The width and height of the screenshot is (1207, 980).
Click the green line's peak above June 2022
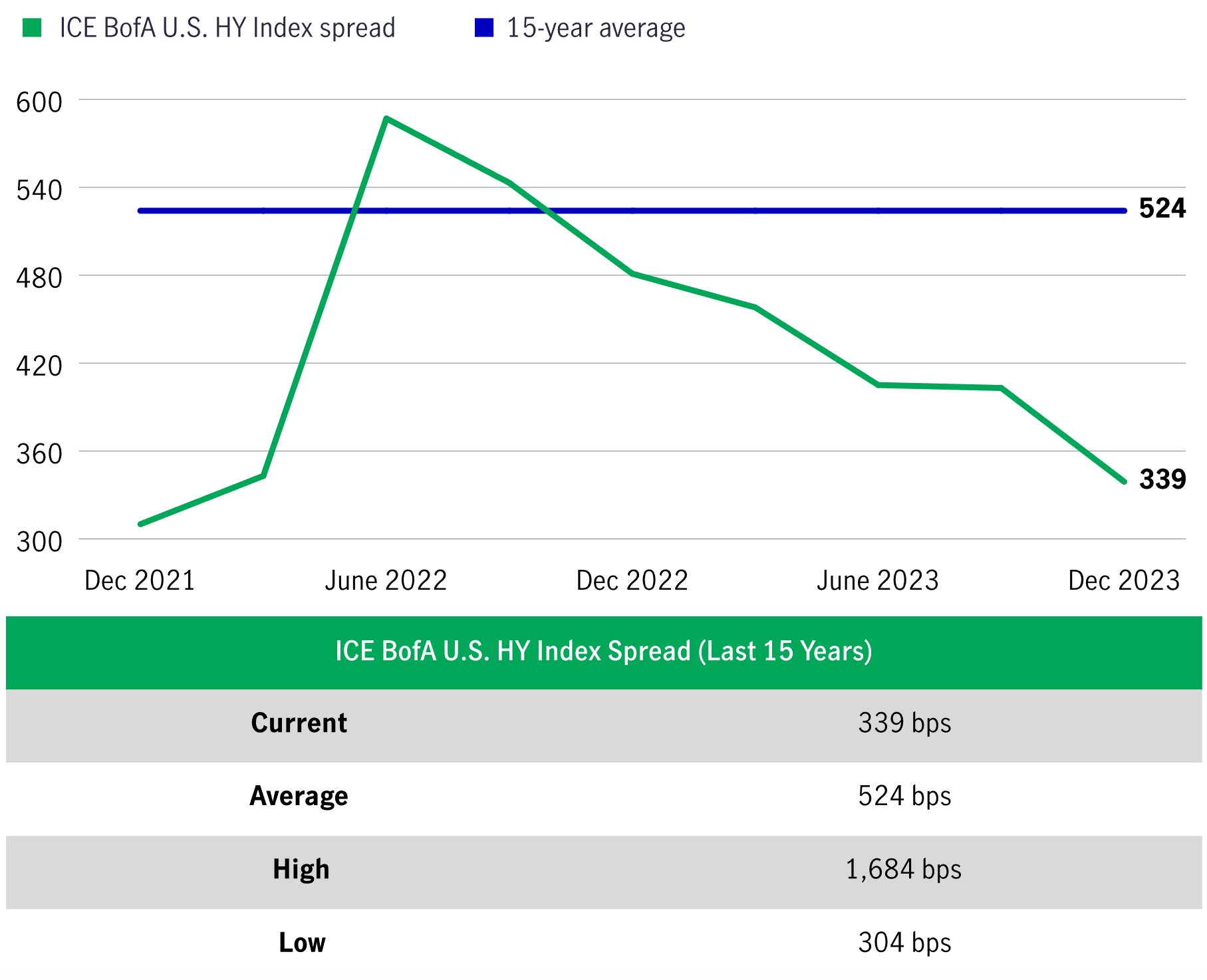tap(386, 119)
